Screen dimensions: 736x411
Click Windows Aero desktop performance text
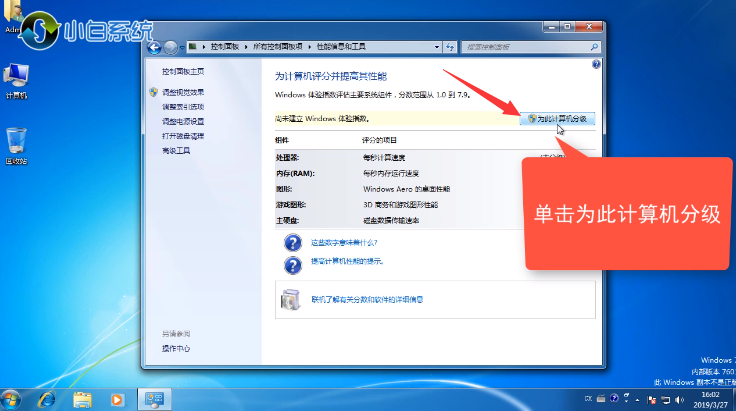pos(406,189)
